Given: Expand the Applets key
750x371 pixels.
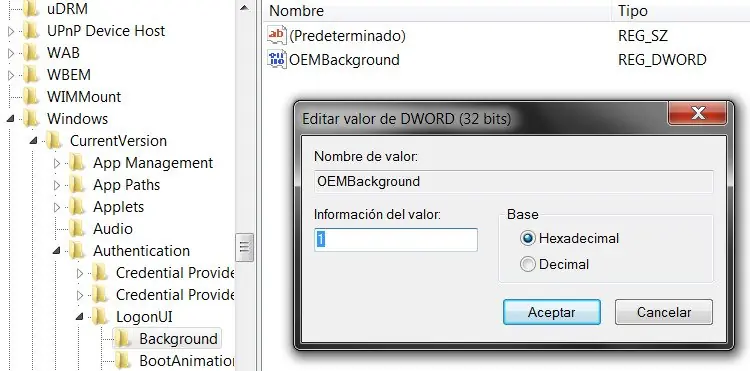Looking at the screenshot, I should [x=56, y=207].
